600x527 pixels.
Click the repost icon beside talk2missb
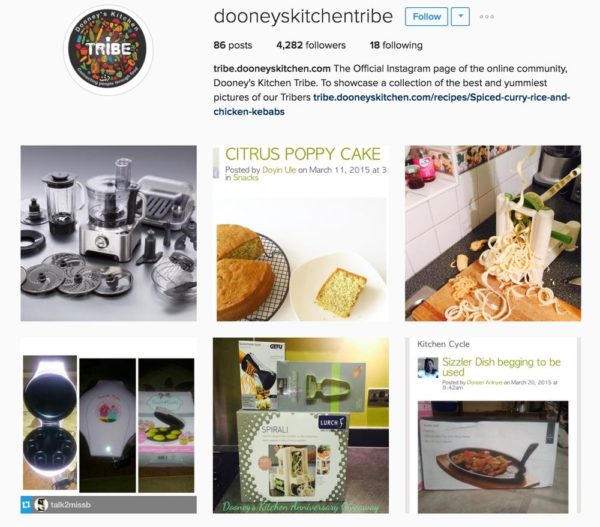[x=26, y=505]
